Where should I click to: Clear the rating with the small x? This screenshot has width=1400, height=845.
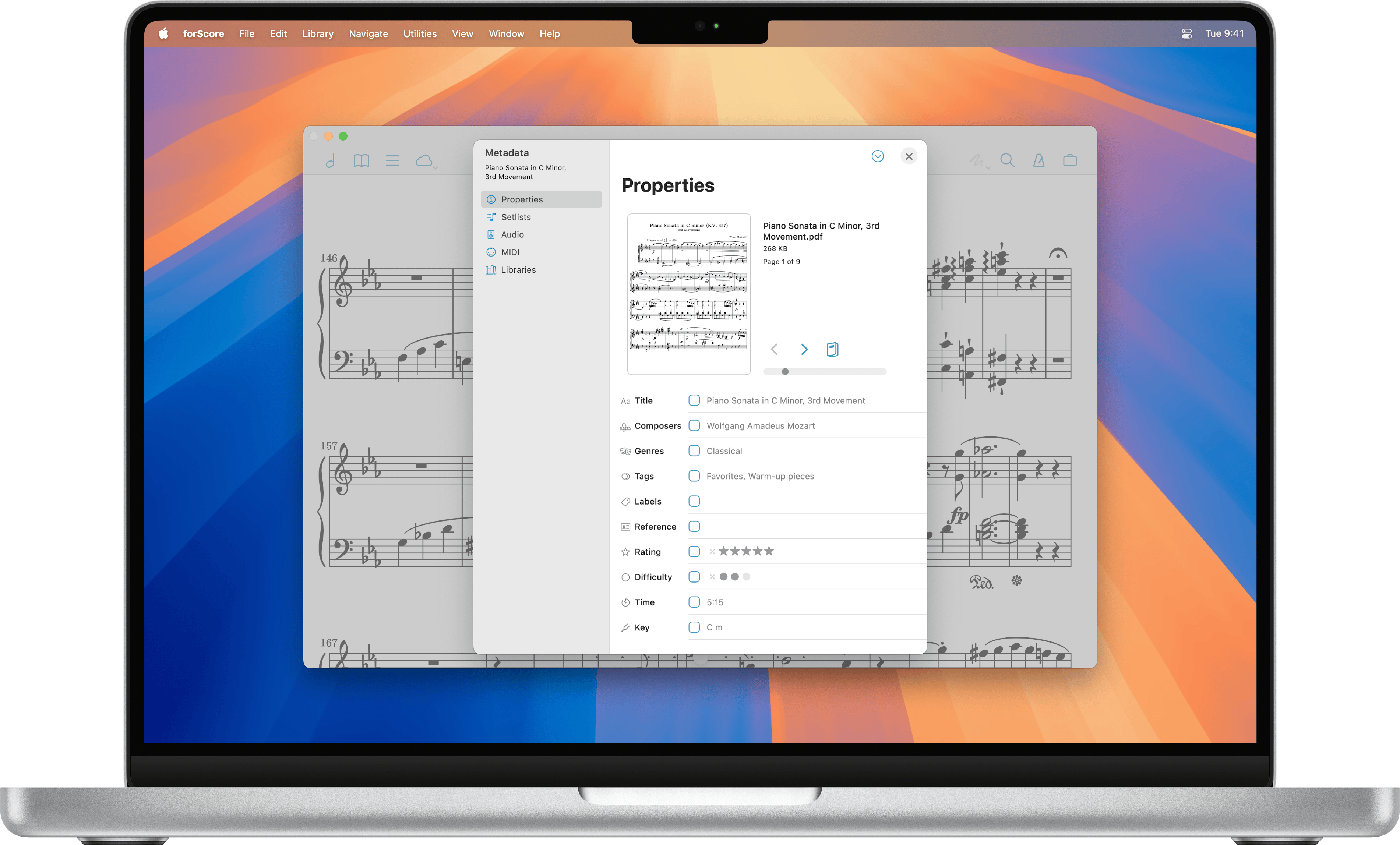pos(712,551)
